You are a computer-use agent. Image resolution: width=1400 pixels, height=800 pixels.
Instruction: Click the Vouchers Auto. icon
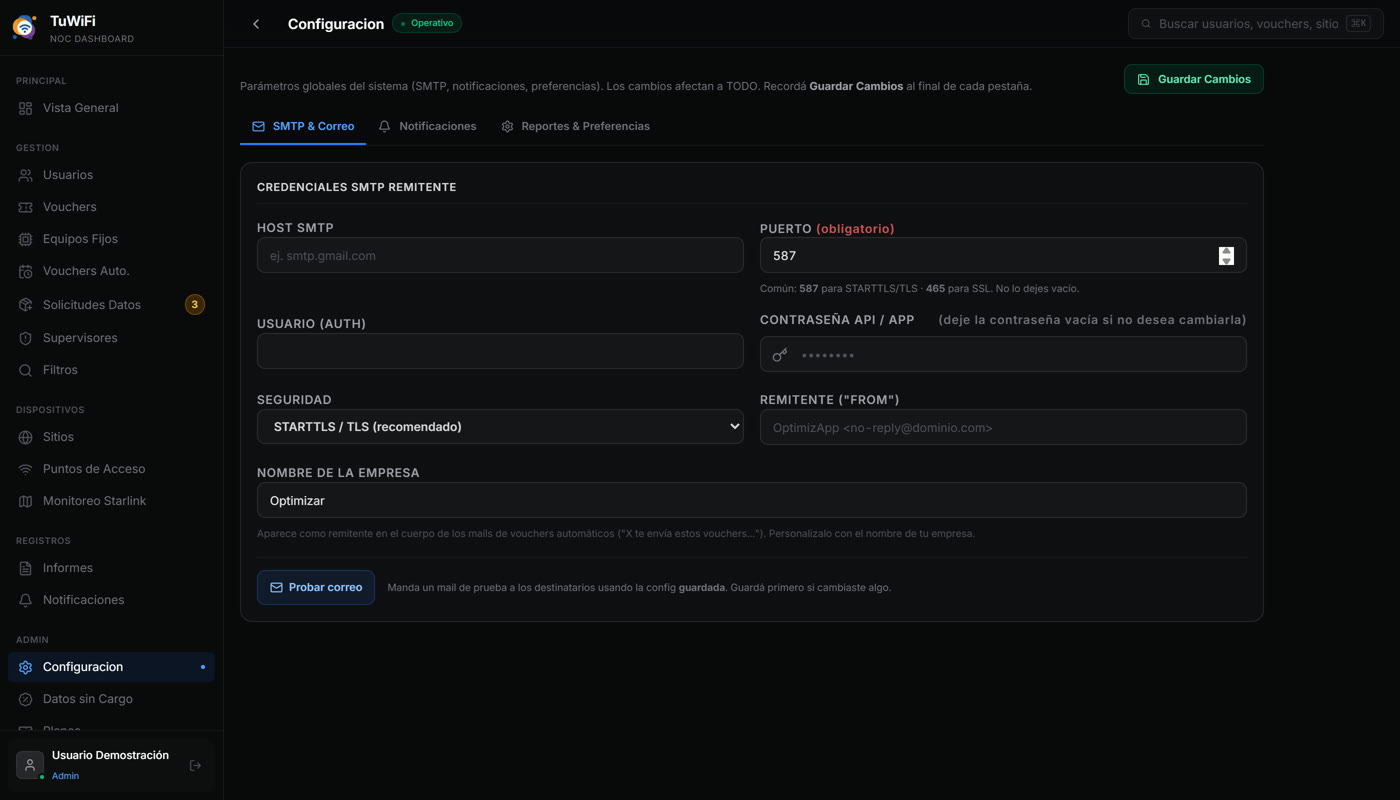26,271
